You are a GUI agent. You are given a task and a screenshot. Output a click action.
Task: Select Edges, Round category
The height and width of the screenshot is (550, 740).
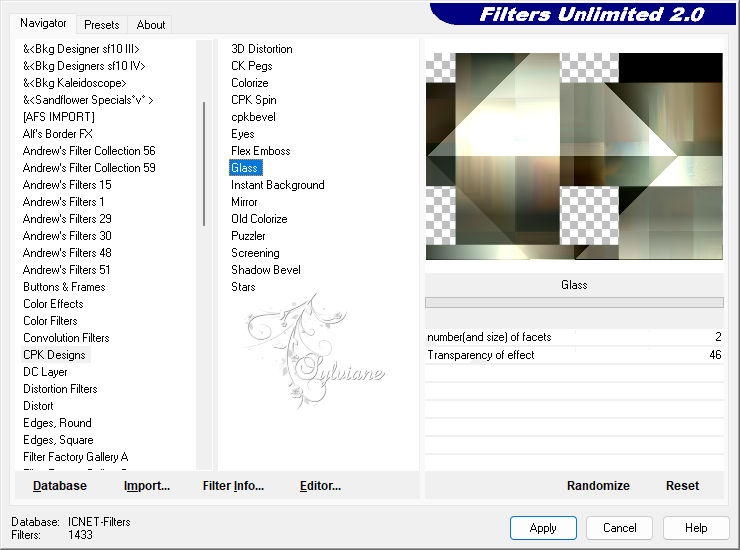[x=57, y=423]
